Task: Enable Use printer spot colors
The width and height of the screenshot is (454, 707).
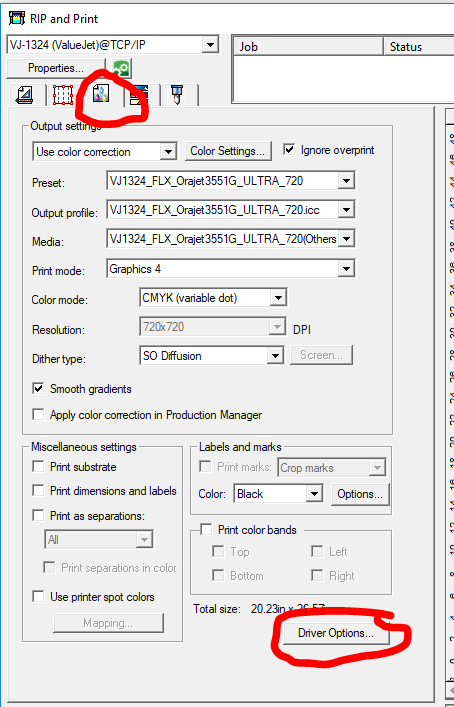Action: point(38,597)
